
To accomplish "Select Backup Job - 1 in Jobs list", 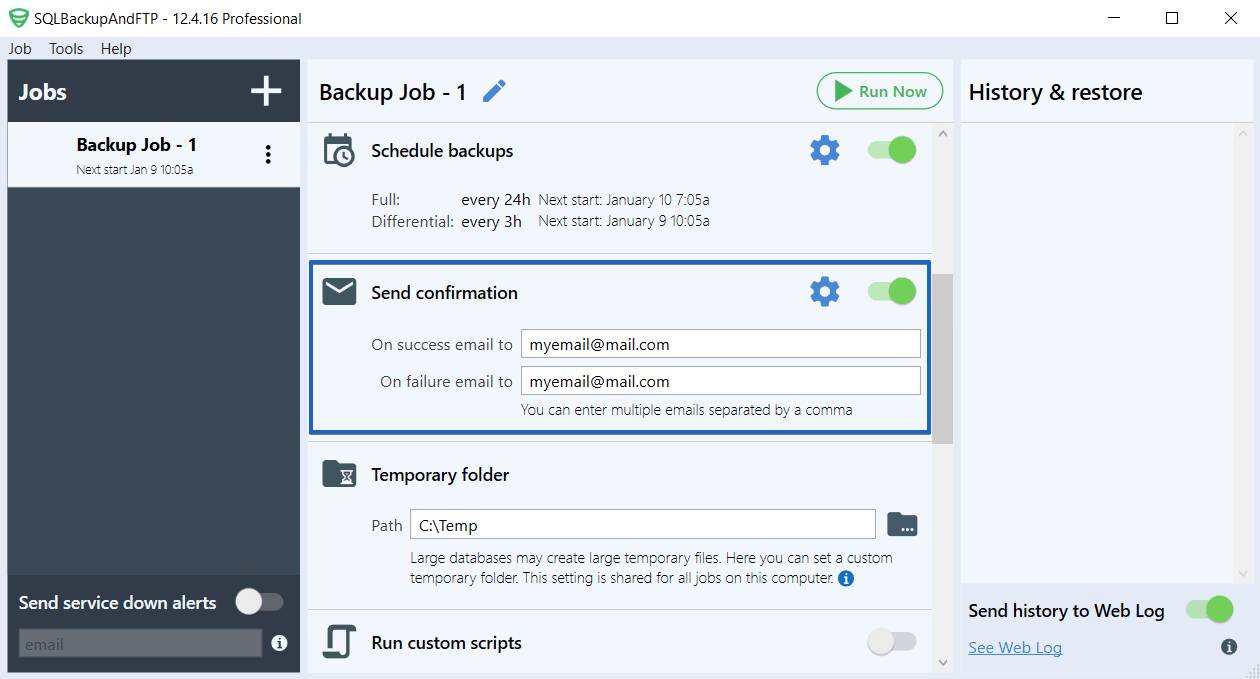I will (154, 155).
